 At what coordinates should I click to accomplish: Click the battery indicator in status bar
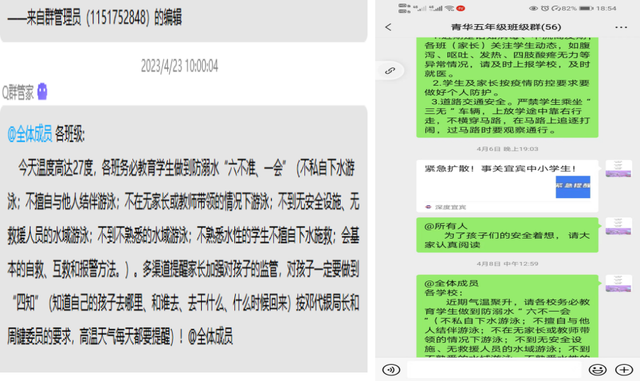tap(586, 8)
